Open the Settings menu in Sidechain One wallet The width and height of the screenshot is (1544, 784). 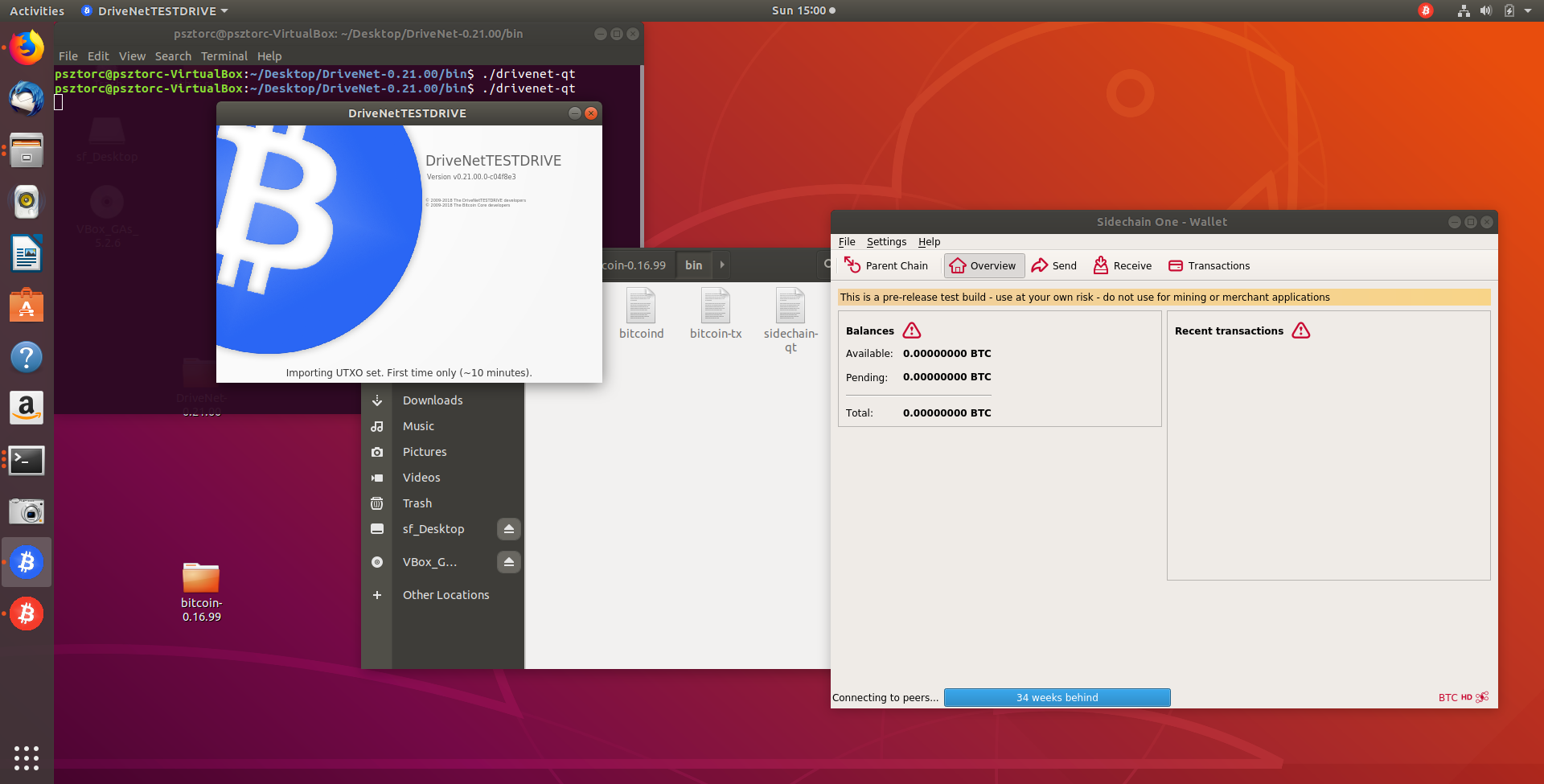click(886, 241)
